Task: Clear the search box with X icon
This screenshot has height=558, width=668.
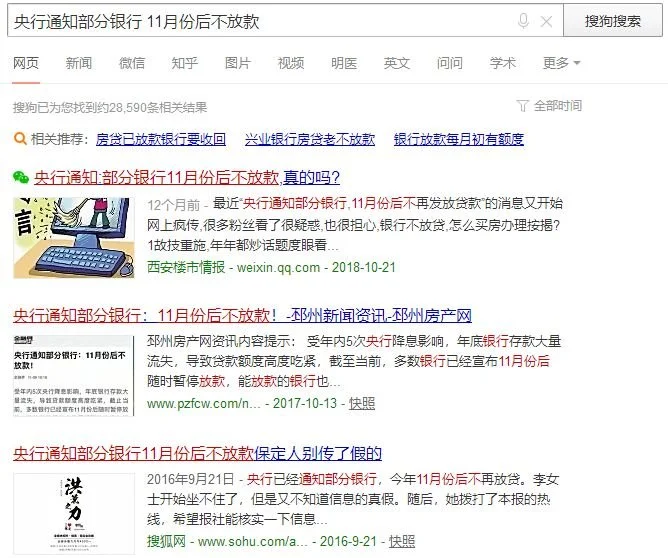Action: [546, 21]
